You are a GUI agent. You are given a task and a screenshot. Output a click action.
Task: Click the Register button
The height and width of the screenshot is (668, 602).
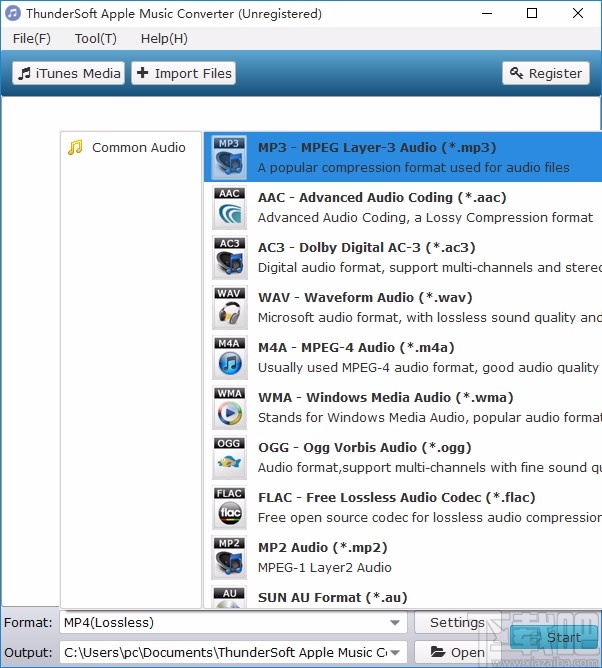pos(546,73)
